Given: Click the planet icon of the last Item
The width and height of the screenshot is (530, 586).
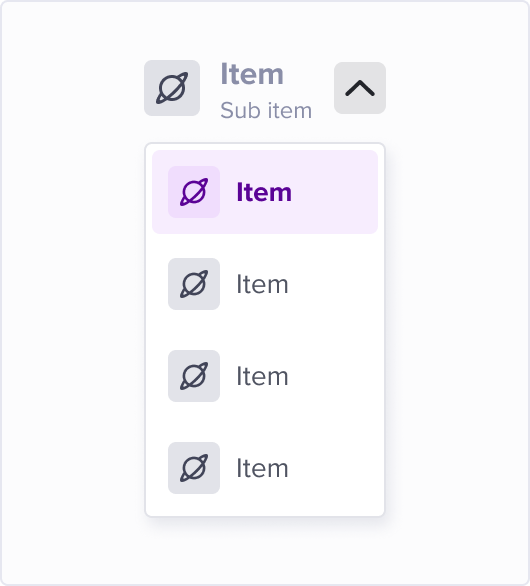Looking at the screenshot, I should point(194,468).
